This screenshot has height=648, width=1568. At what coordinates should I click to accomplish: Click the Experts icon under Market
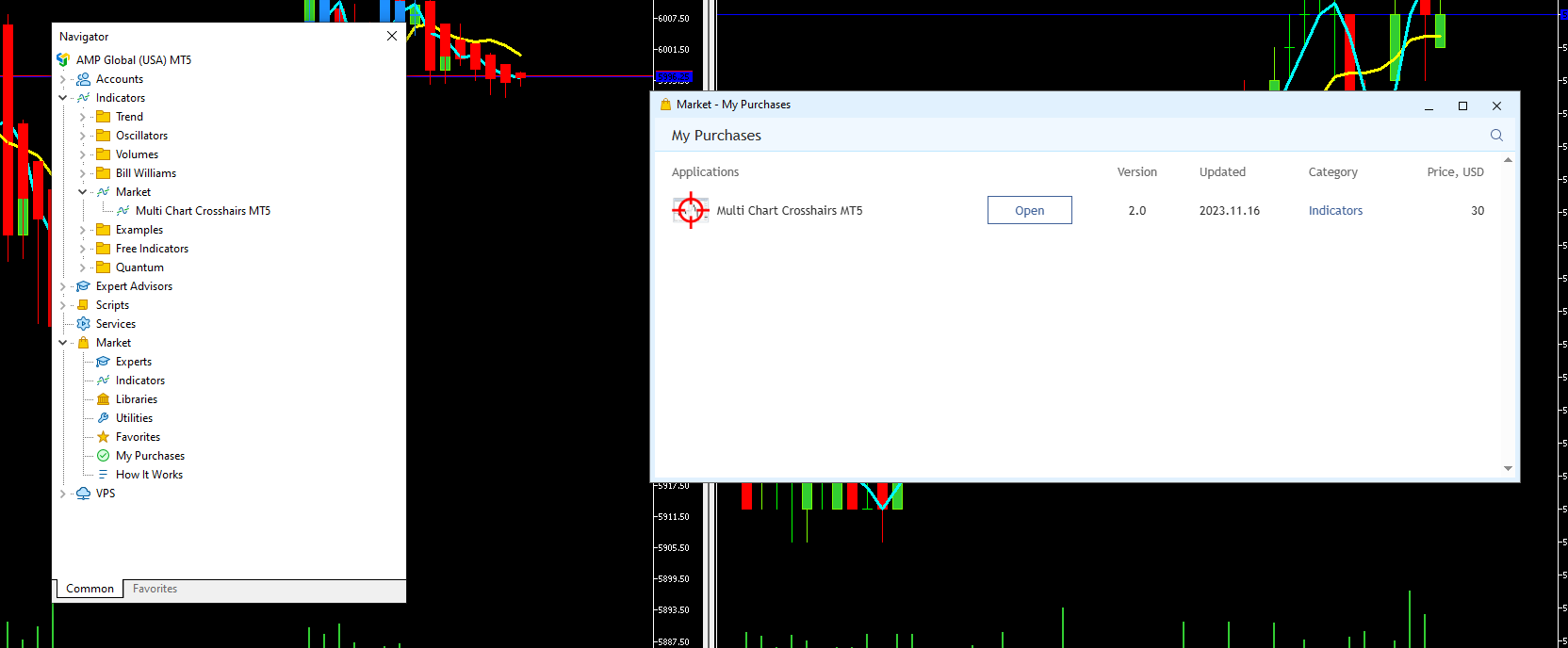point(104,362)
